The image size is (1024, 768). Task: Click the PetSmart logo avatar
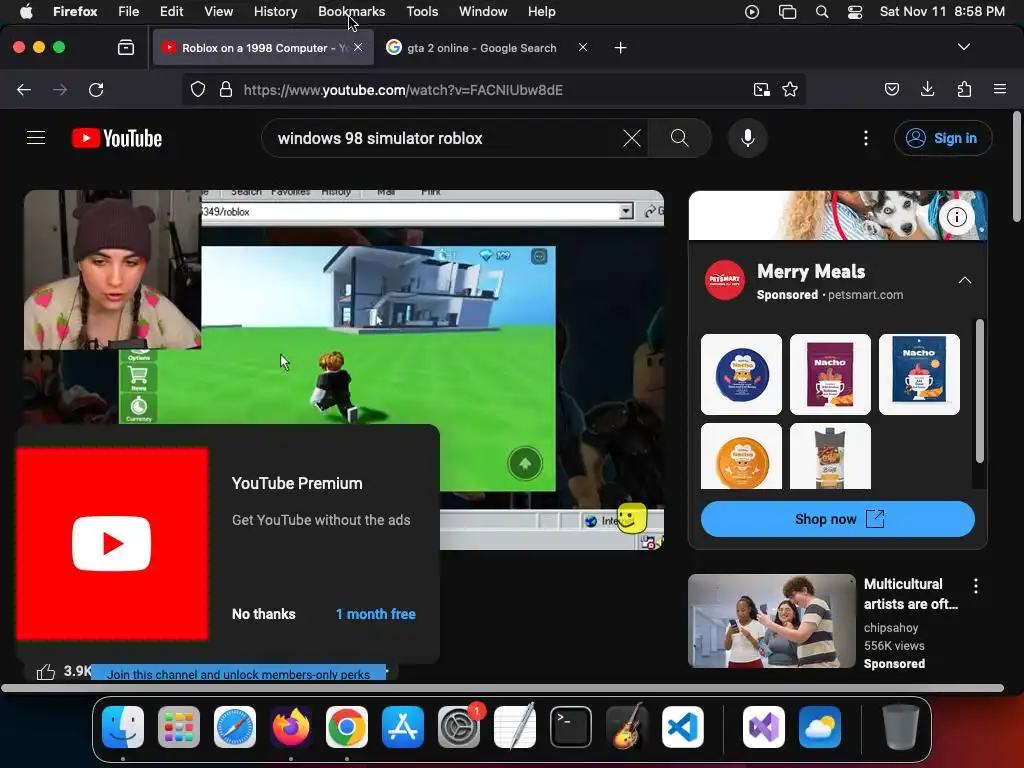(x=725, y=280)
